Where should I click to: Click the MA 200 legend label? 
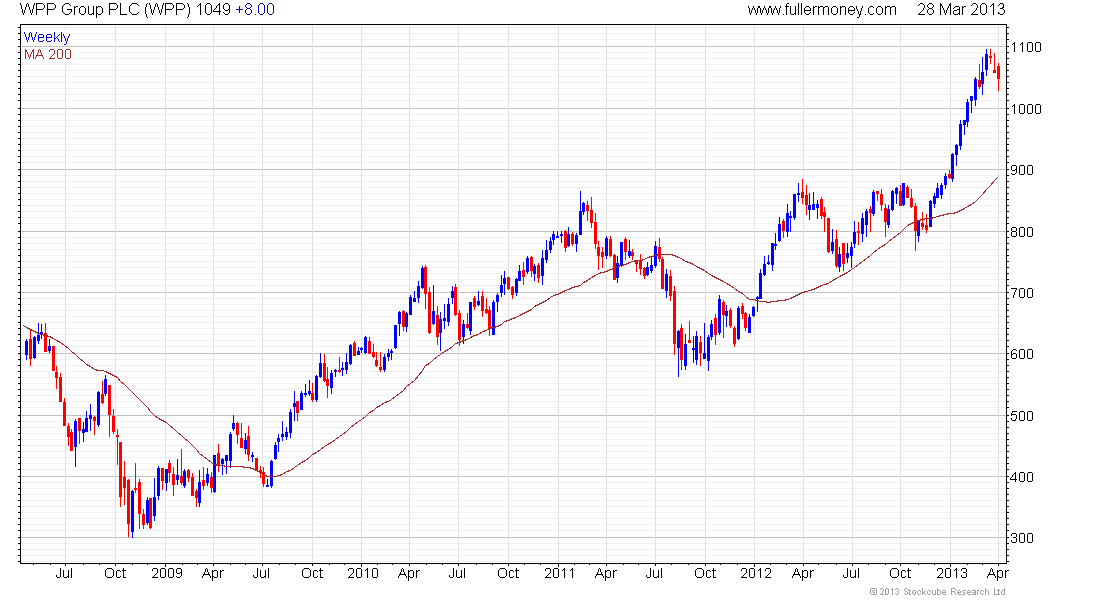48,55
